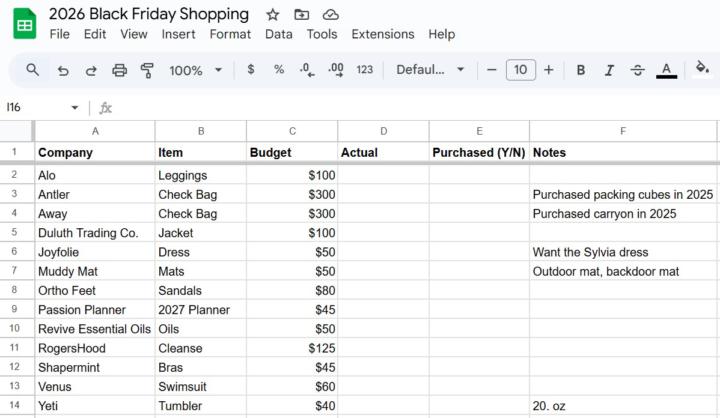The height and width of the screenshot is (418, 720).
Task: Open the Tools menu
Action: point(322,34)
